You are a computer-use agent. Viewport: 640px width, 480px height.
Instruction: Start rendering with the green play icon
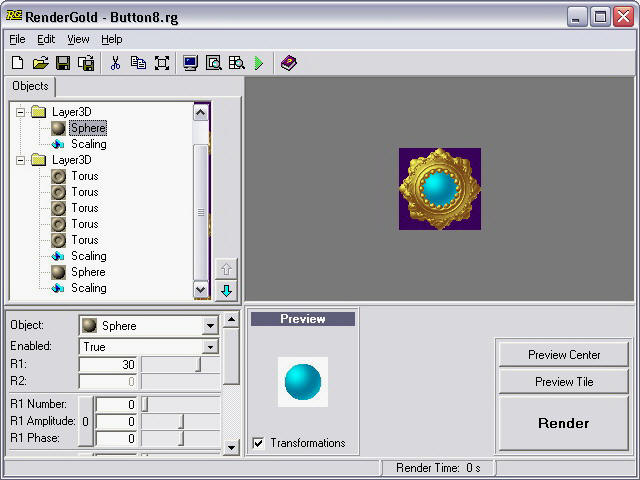259,63
